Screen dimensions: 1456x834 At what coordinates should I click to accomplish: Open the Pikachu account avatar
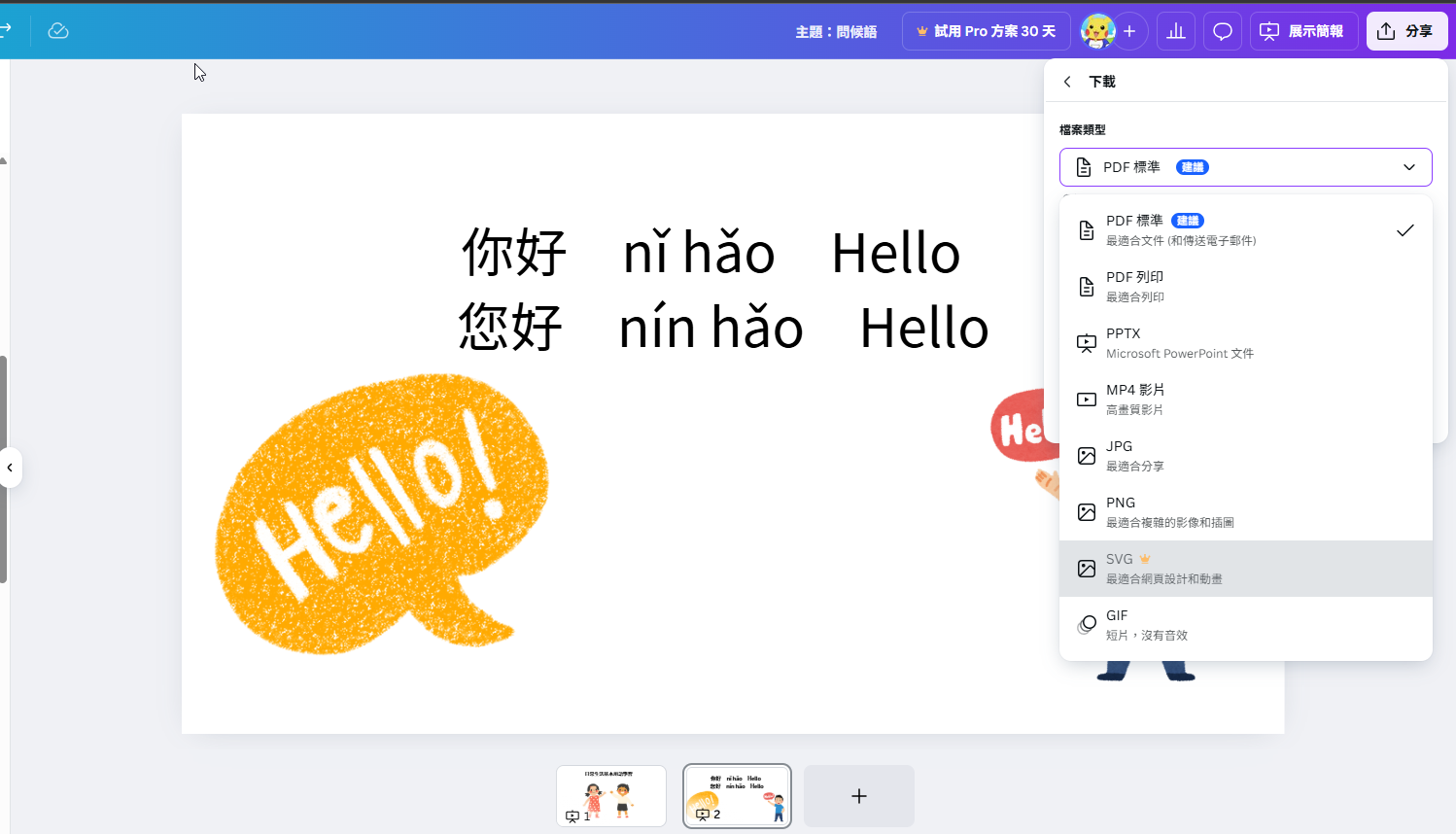1098,30
